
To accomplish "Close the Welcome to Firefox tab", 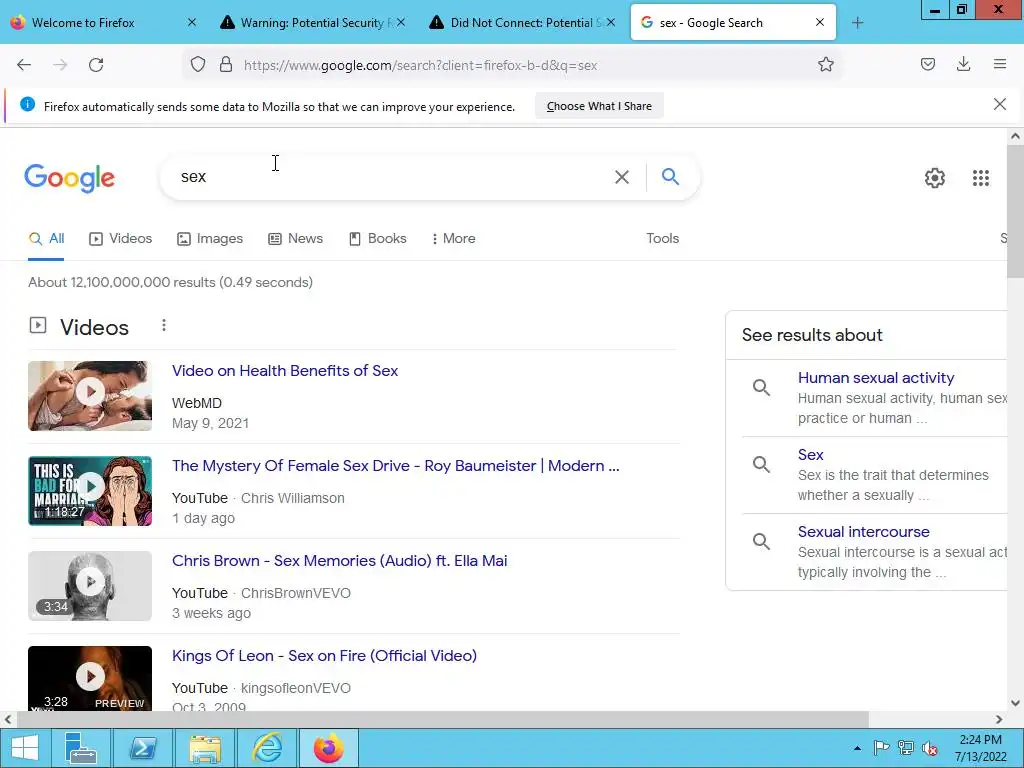I will tap(191, 22).
